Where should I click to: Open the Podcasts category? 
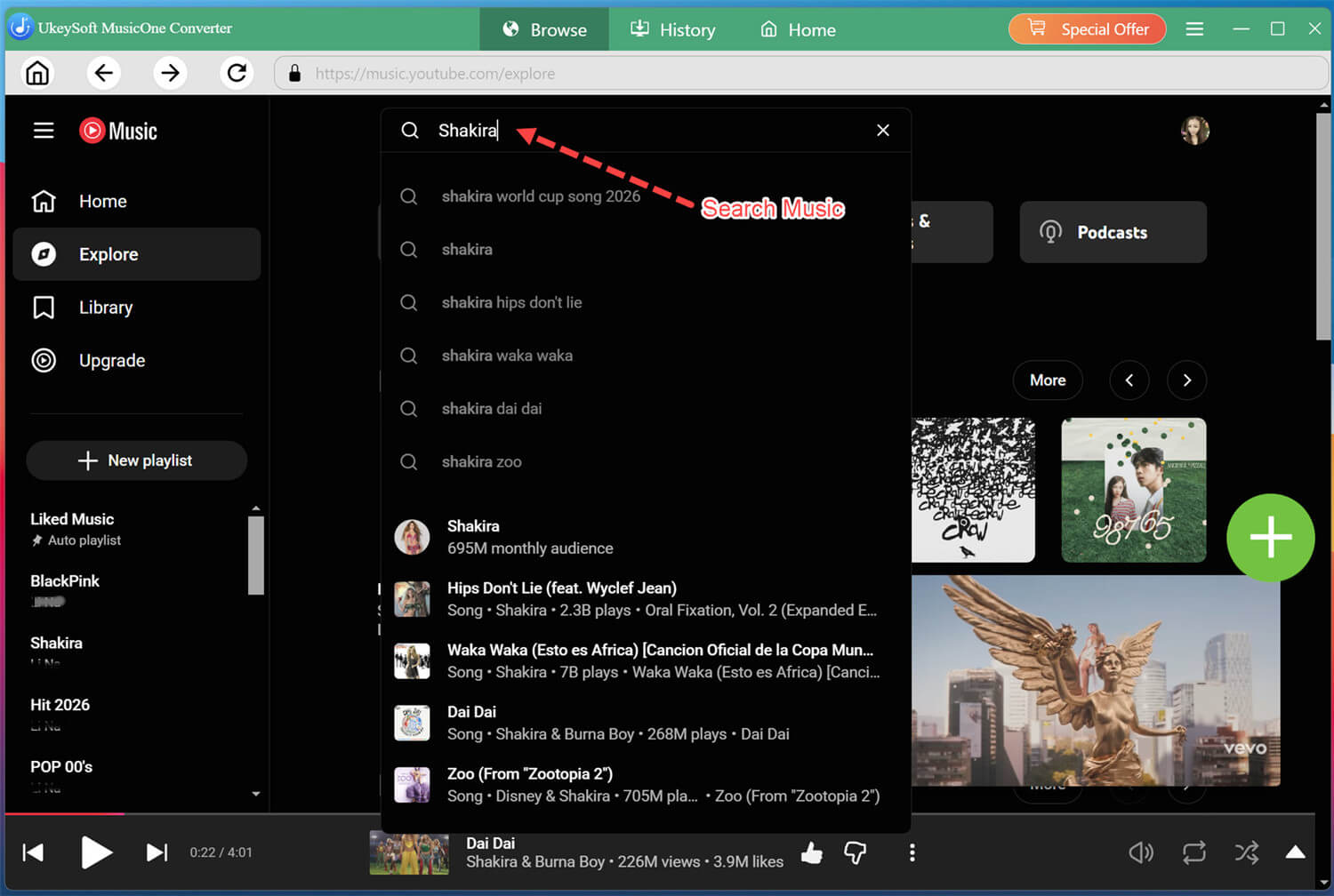point(1113,232)
